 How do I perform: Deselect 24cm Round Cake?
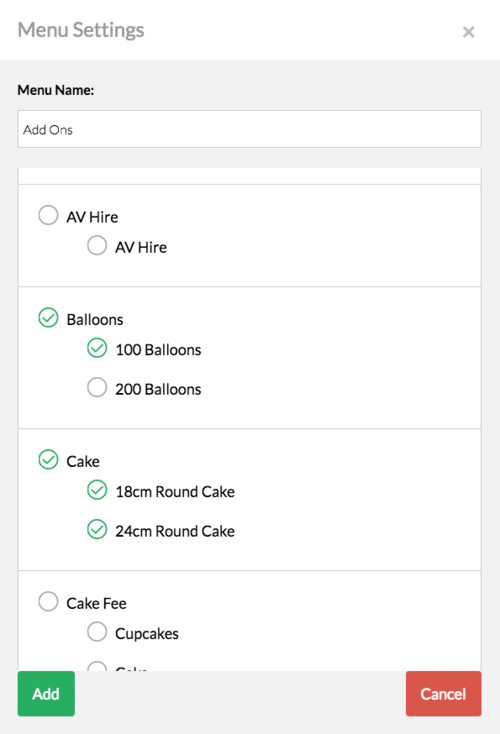pos(97,529)
